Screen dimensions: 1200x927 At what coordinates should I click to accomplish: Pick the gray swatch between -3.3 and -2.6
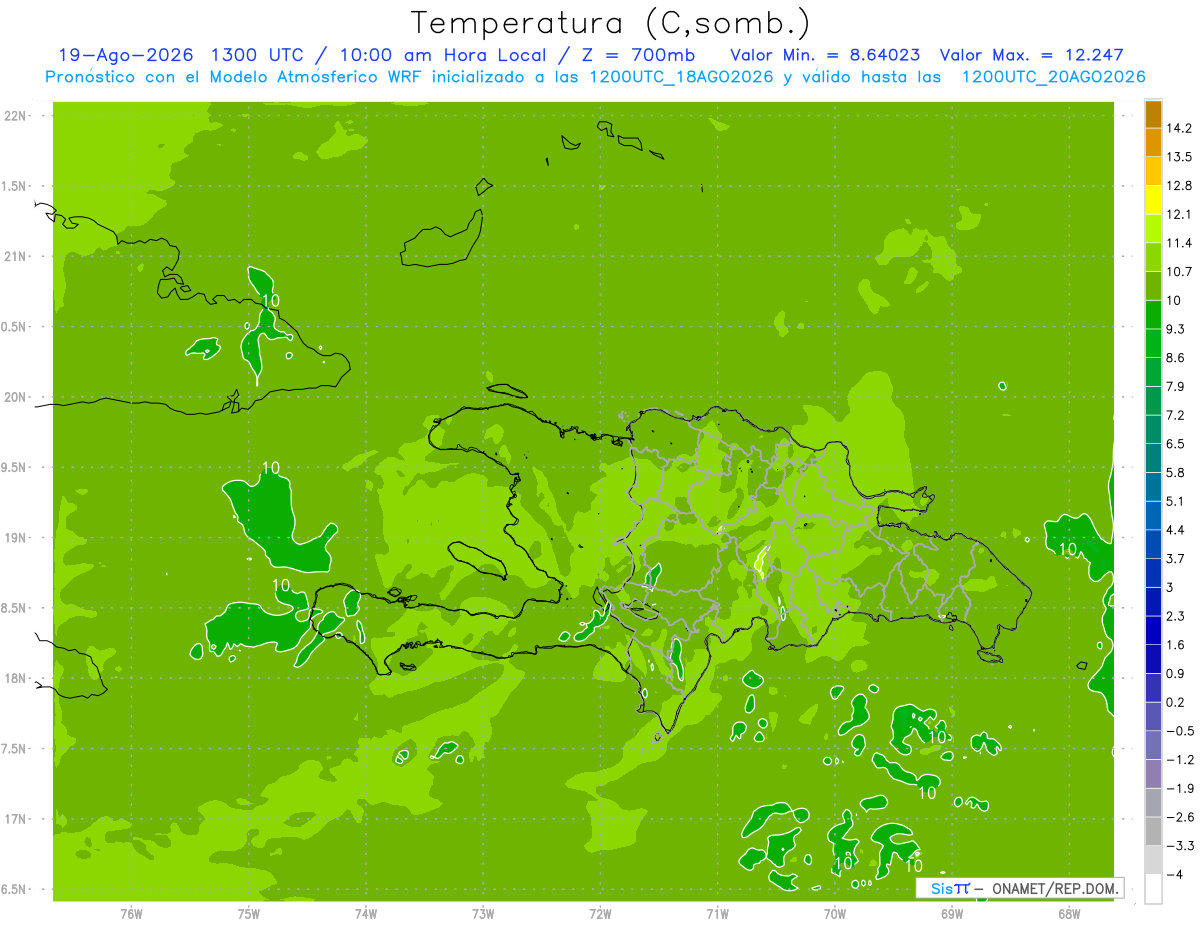click(x=1153, y=831)
